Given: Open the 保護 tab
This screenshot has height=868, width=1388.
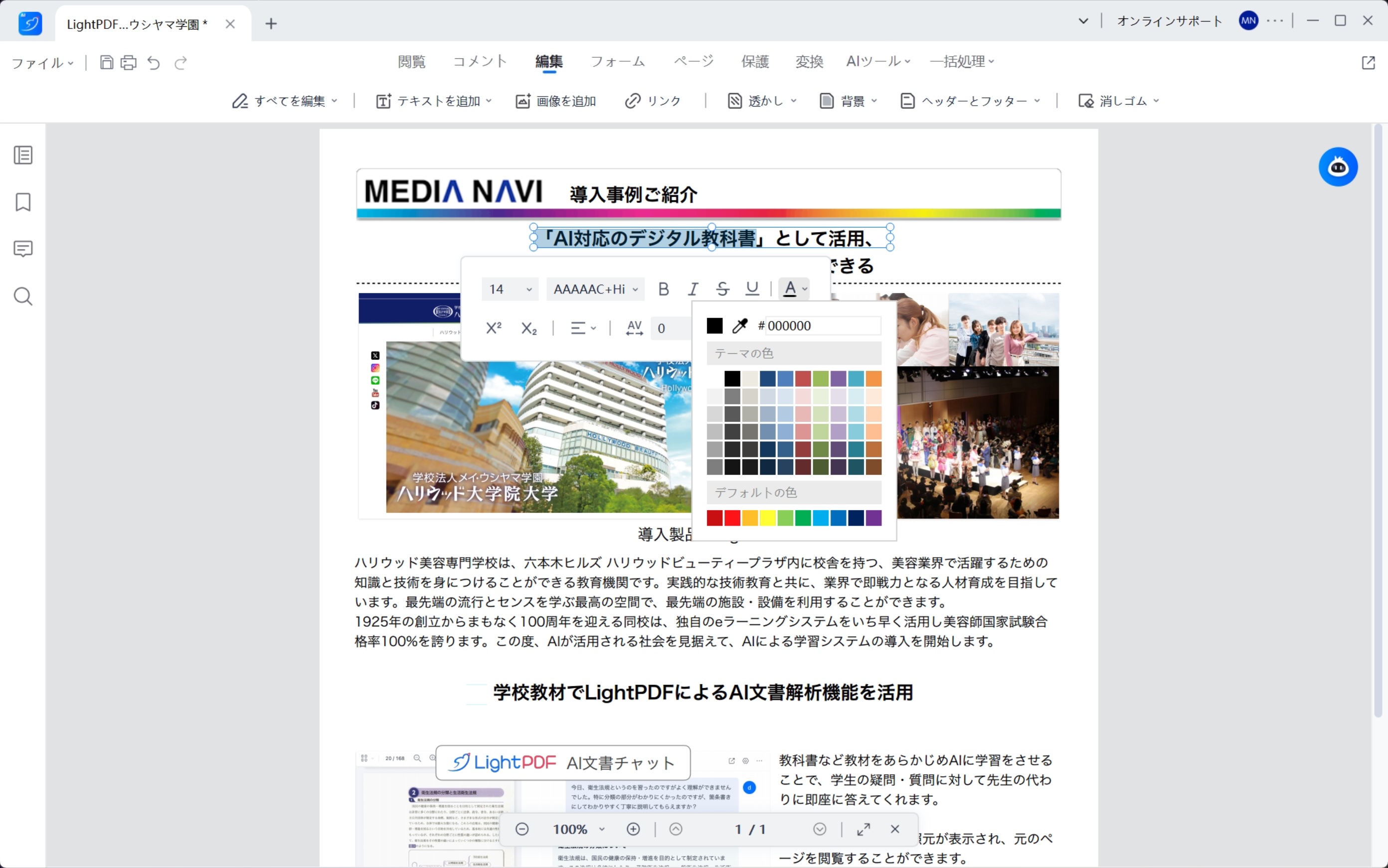Looking at the screenshot, I should (755, 61).
